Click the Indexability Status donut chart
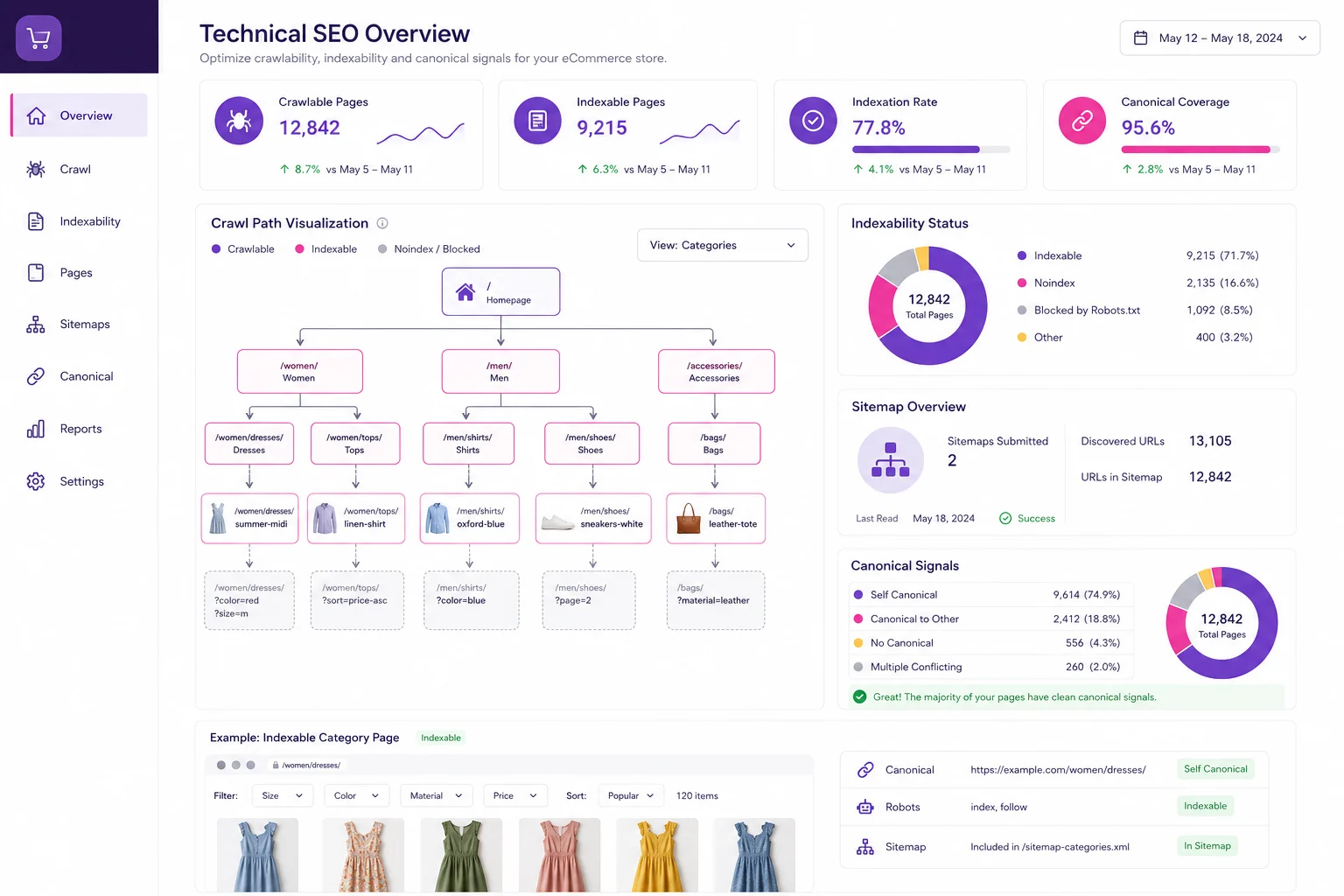 (x=927, y=305)
